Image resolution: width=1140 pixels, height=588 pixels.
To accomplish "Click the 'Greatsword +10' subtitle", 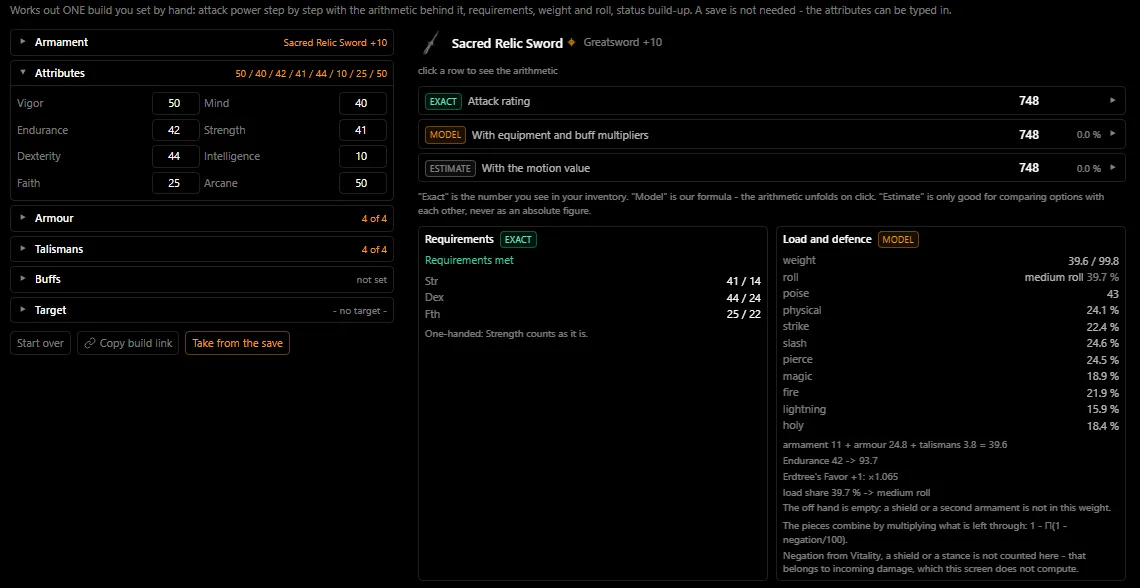I will [x=622, y=42].
